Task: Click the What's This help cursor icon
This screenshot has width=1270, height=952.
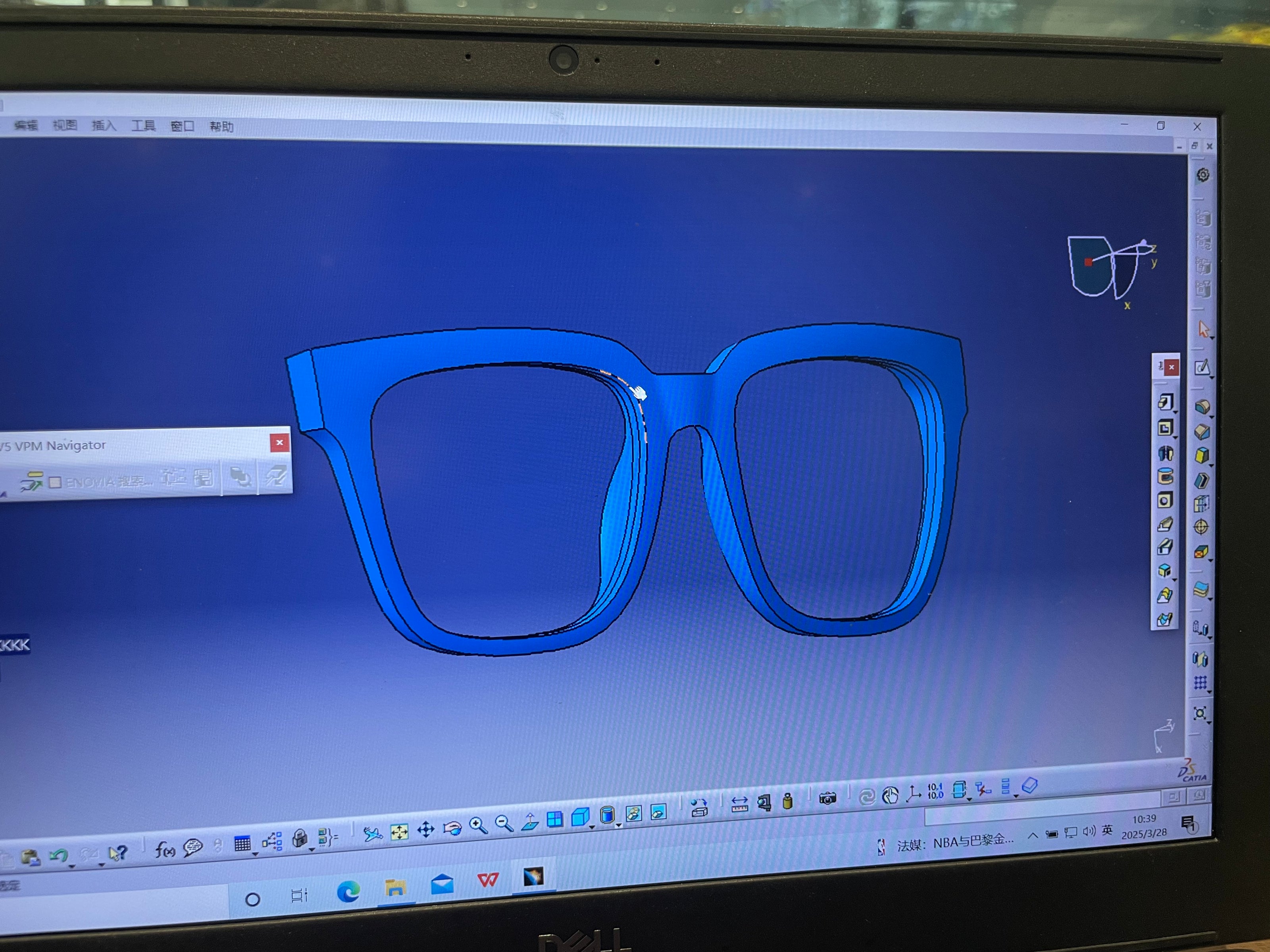Action: click(118, 853)
